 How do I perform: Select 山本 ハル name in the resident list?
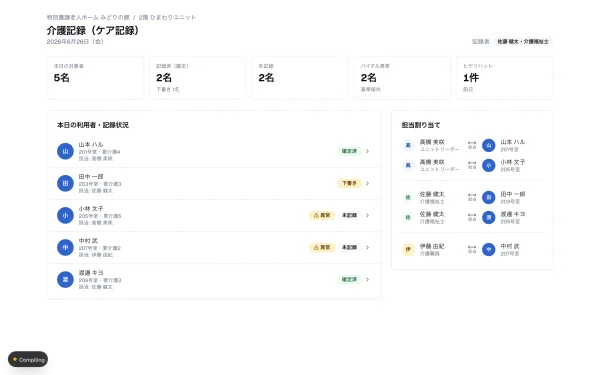tap(91, 145)
